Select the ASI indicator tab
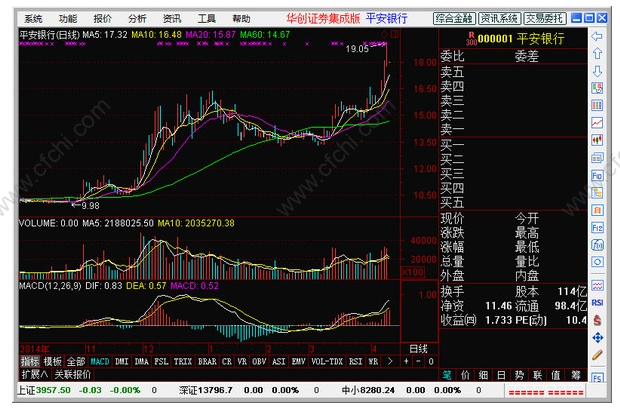This screenshot has width=620, height=411. (x=279, y=361)
